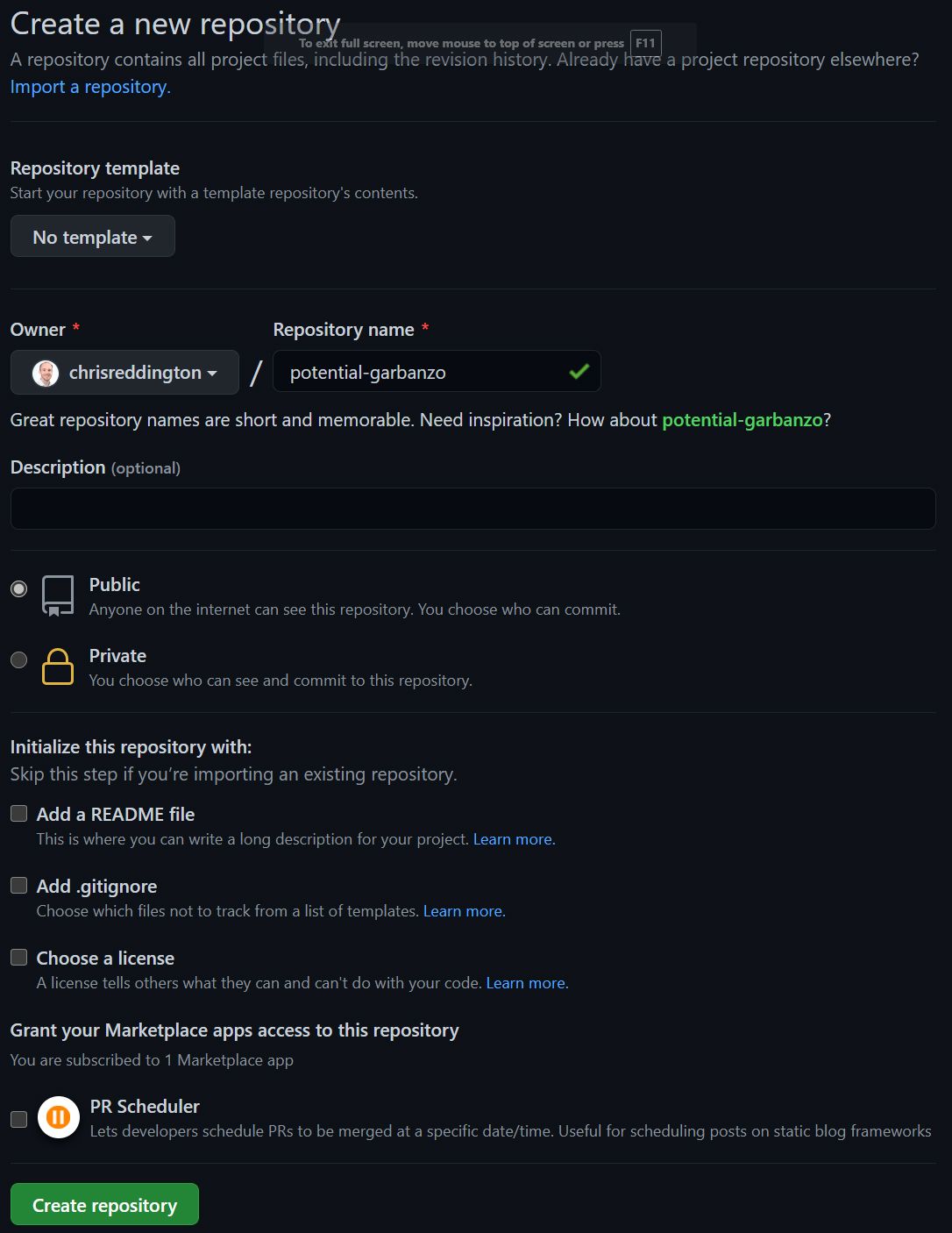Click the lock icon next to Private
This screenshot has height=1233, width=952.
click(x=56, y=667)
